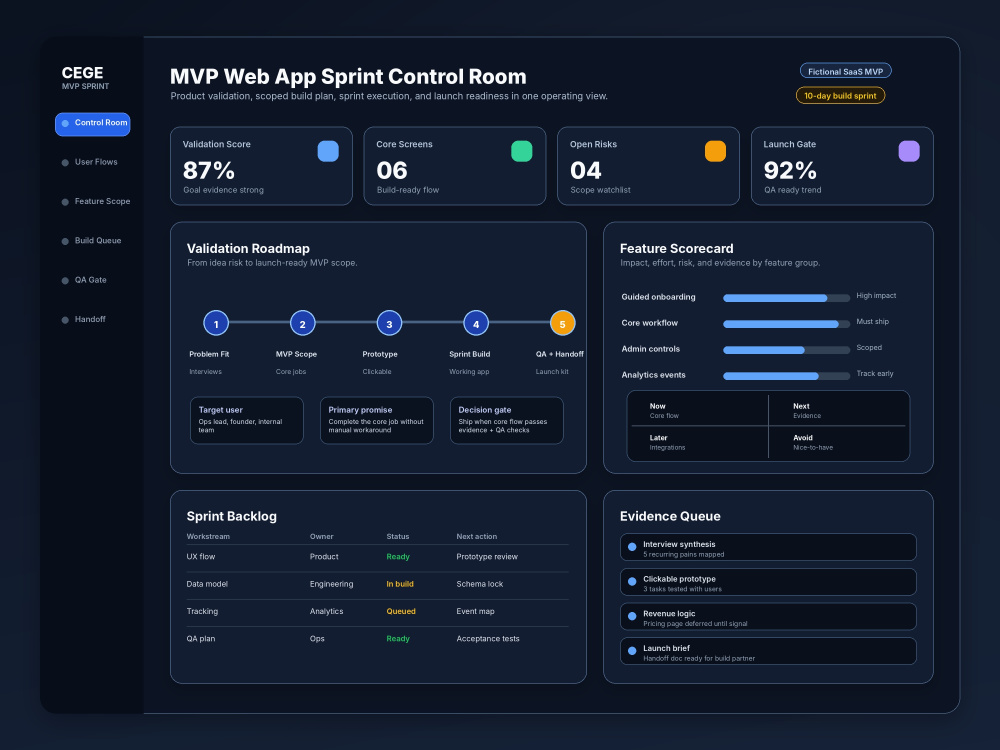The height and width of the screenshot is (750, 1000).
Task: Open the Launch brief evidence item
Action: [x=768, y=651]
